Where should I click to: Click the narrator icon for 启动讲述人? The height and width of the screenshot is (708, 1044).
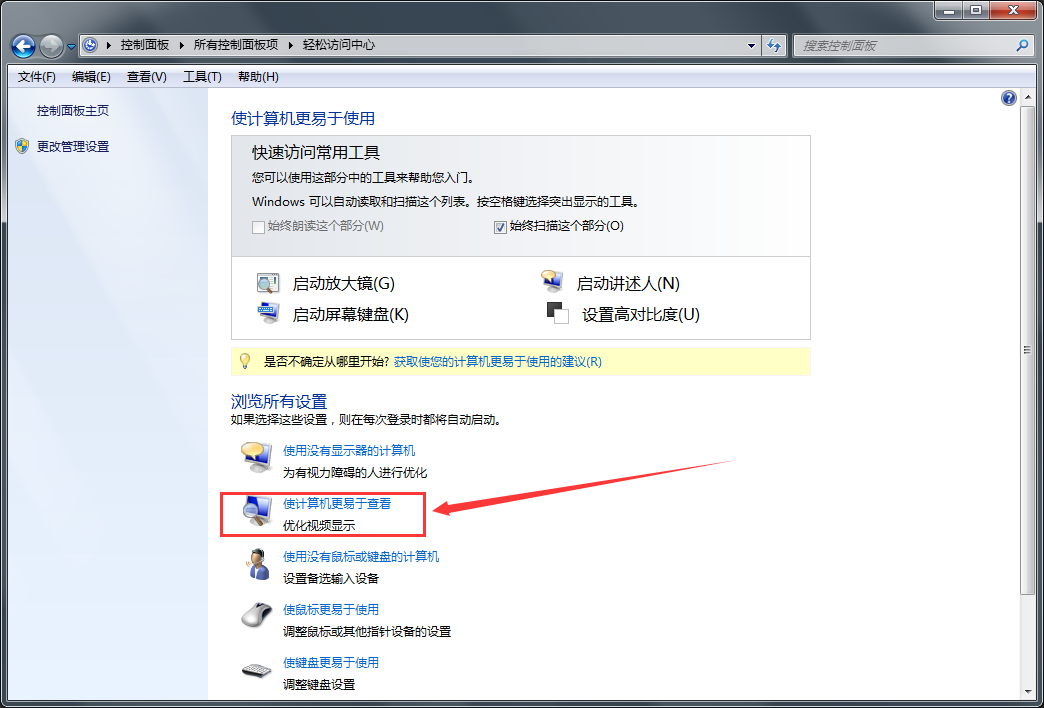coord(552,281)
